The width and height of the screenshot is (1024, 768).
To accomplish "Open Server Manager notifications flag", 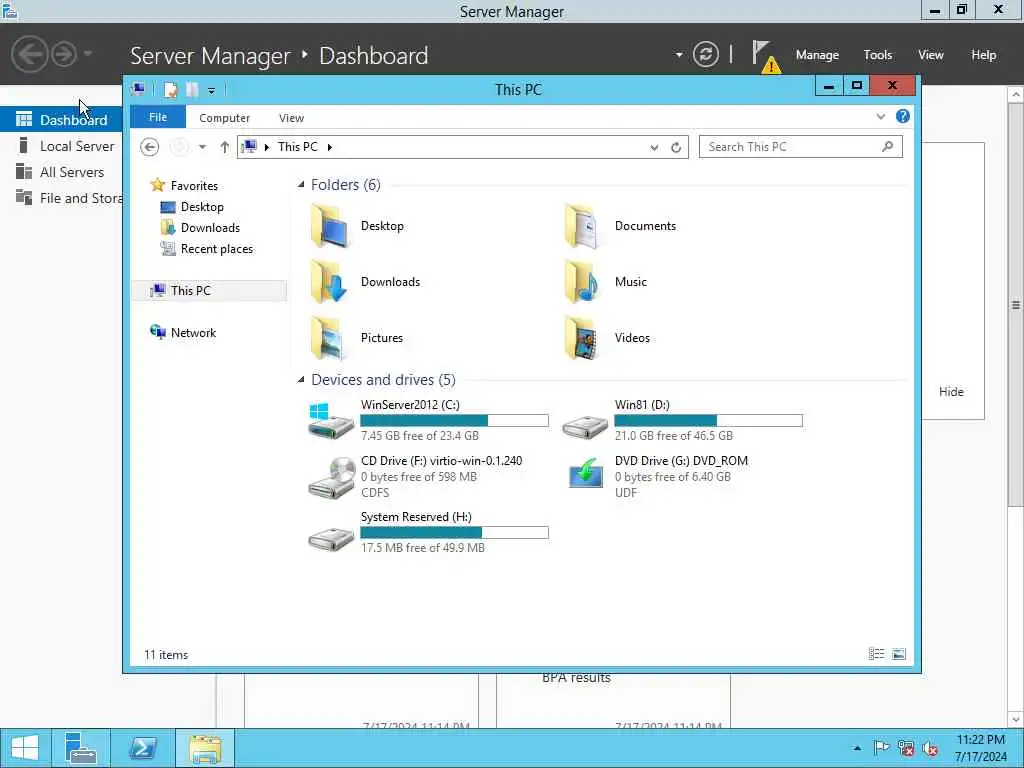I will pyautogui.click(x=765, y=56).
